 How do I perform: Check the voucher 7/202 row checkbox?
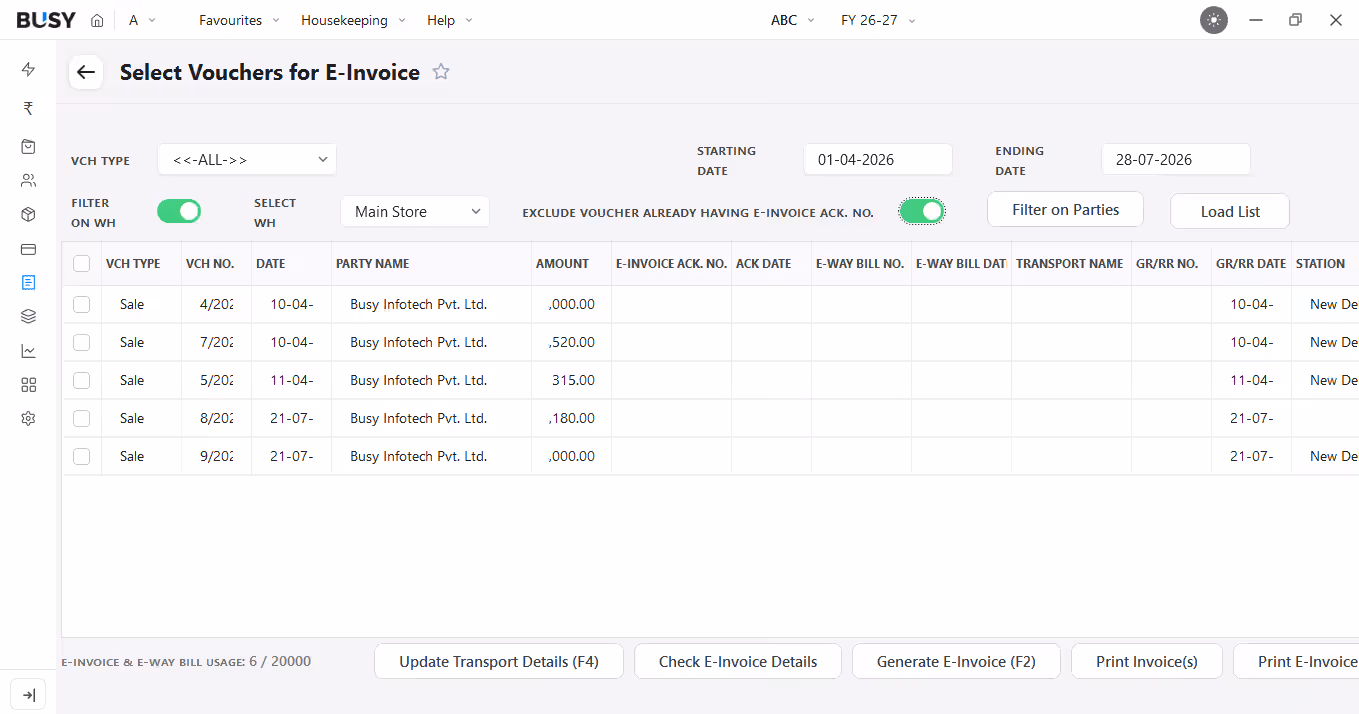coord(82,342)
